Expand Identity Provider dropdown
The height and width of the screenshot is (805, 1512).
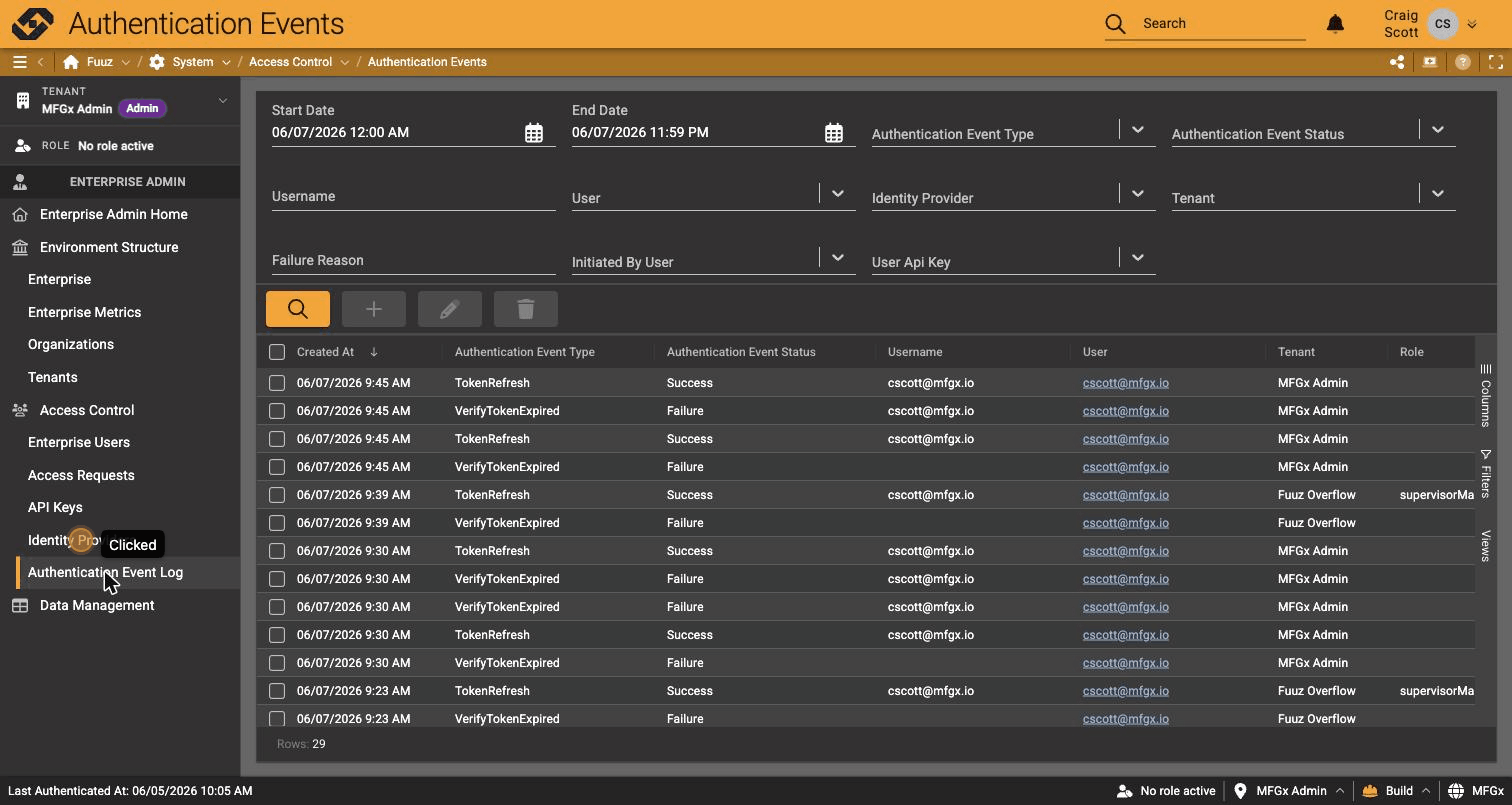point(1138,194)
